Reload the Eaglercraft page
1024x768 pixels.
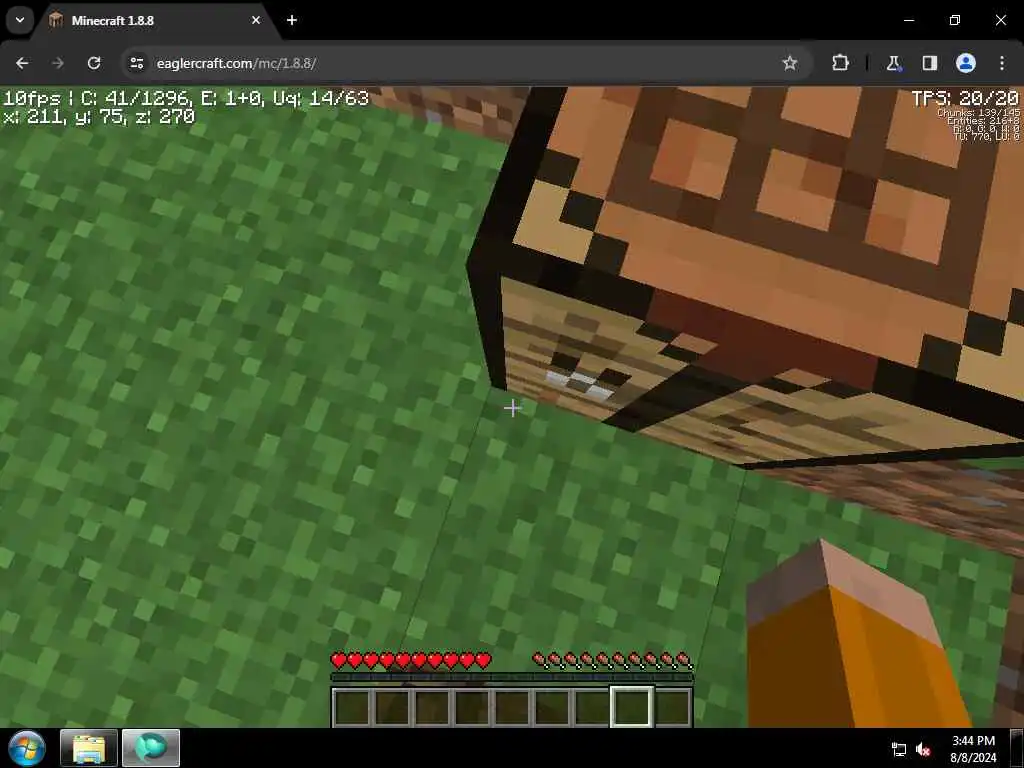pyautogui.click(x=94, y=63)
